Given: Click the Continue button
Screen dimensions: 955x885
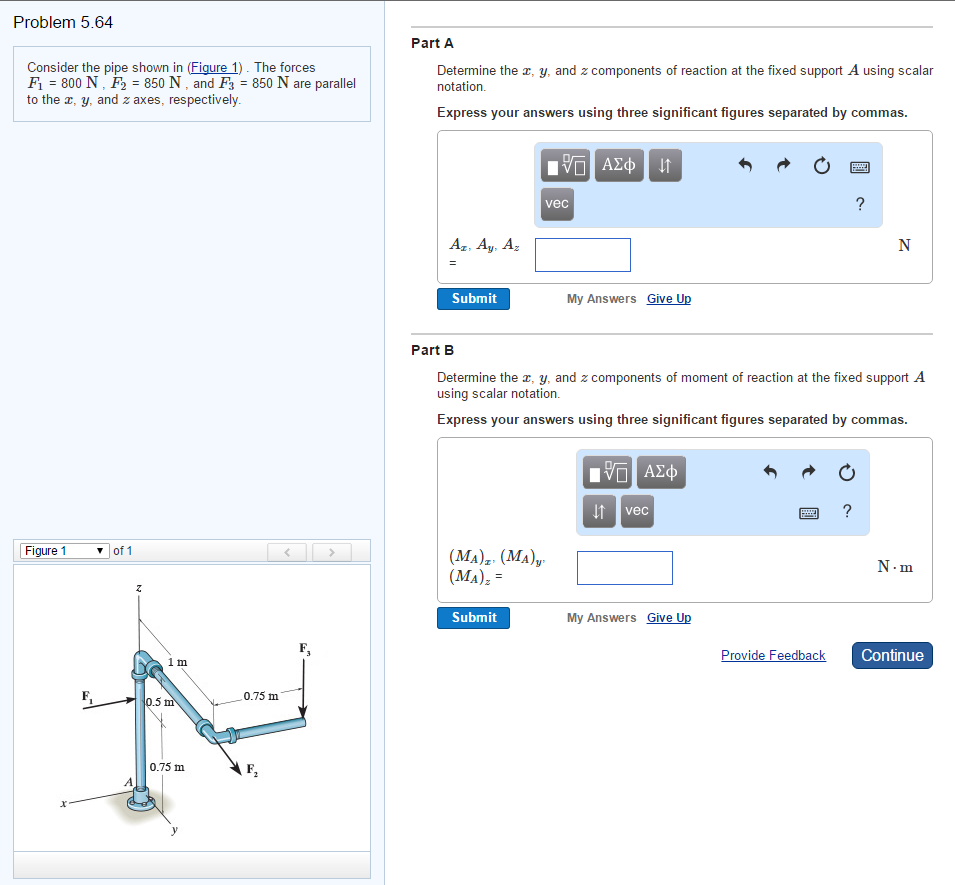Looking at the screenshot, I should (891, 655).
